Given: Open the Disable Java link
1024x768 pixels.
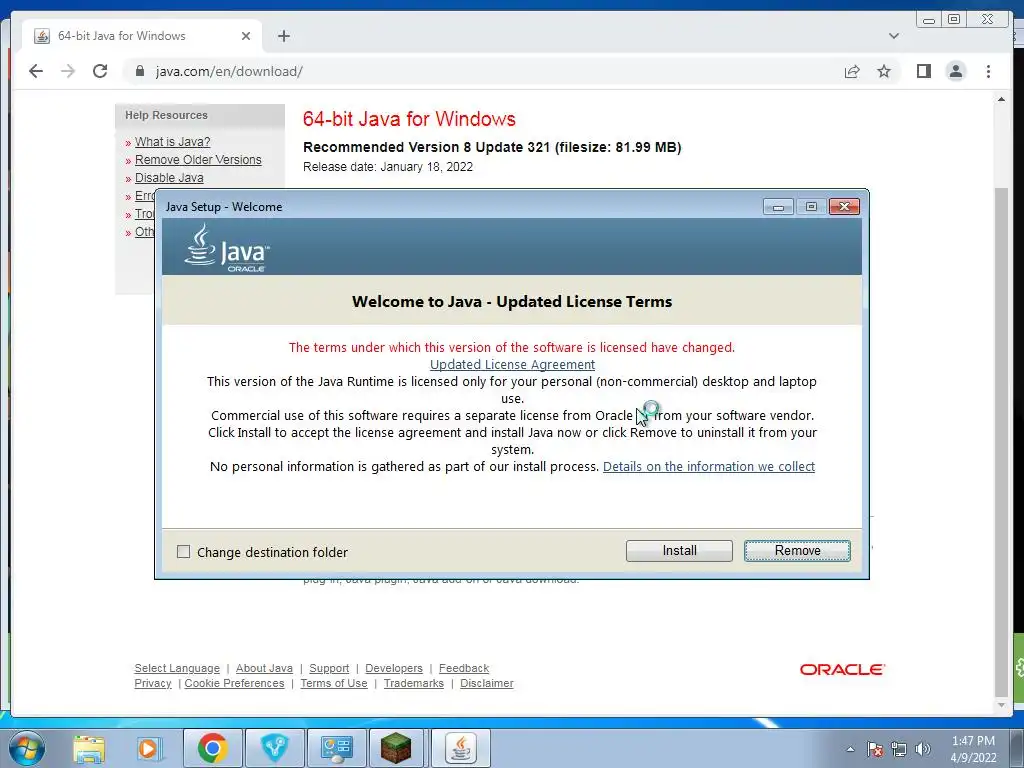Looking at the screenshot, I should click(169, 178).
